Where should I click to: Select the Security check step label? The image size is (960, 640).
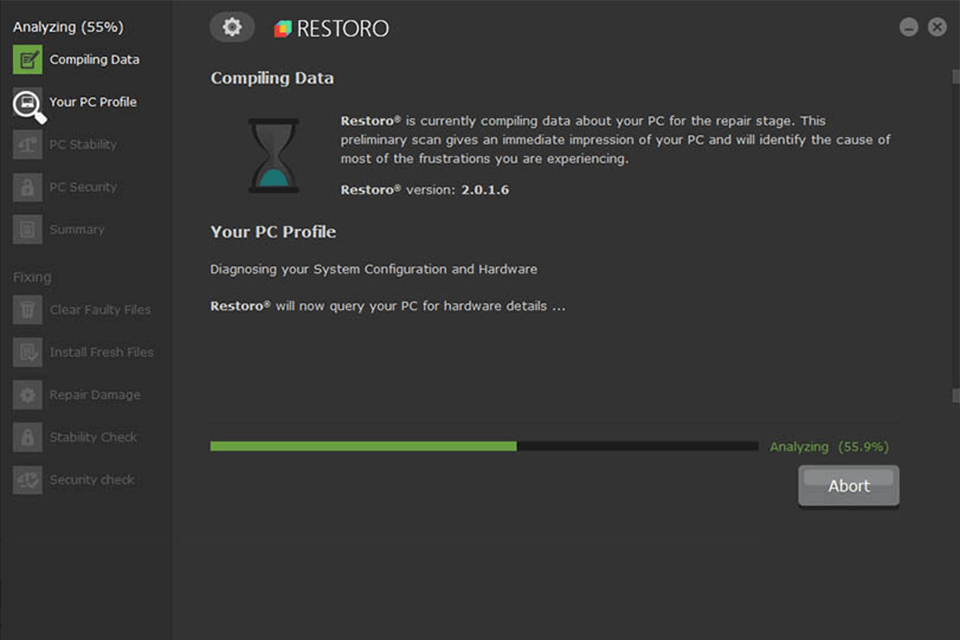click(x=92, y=480)
